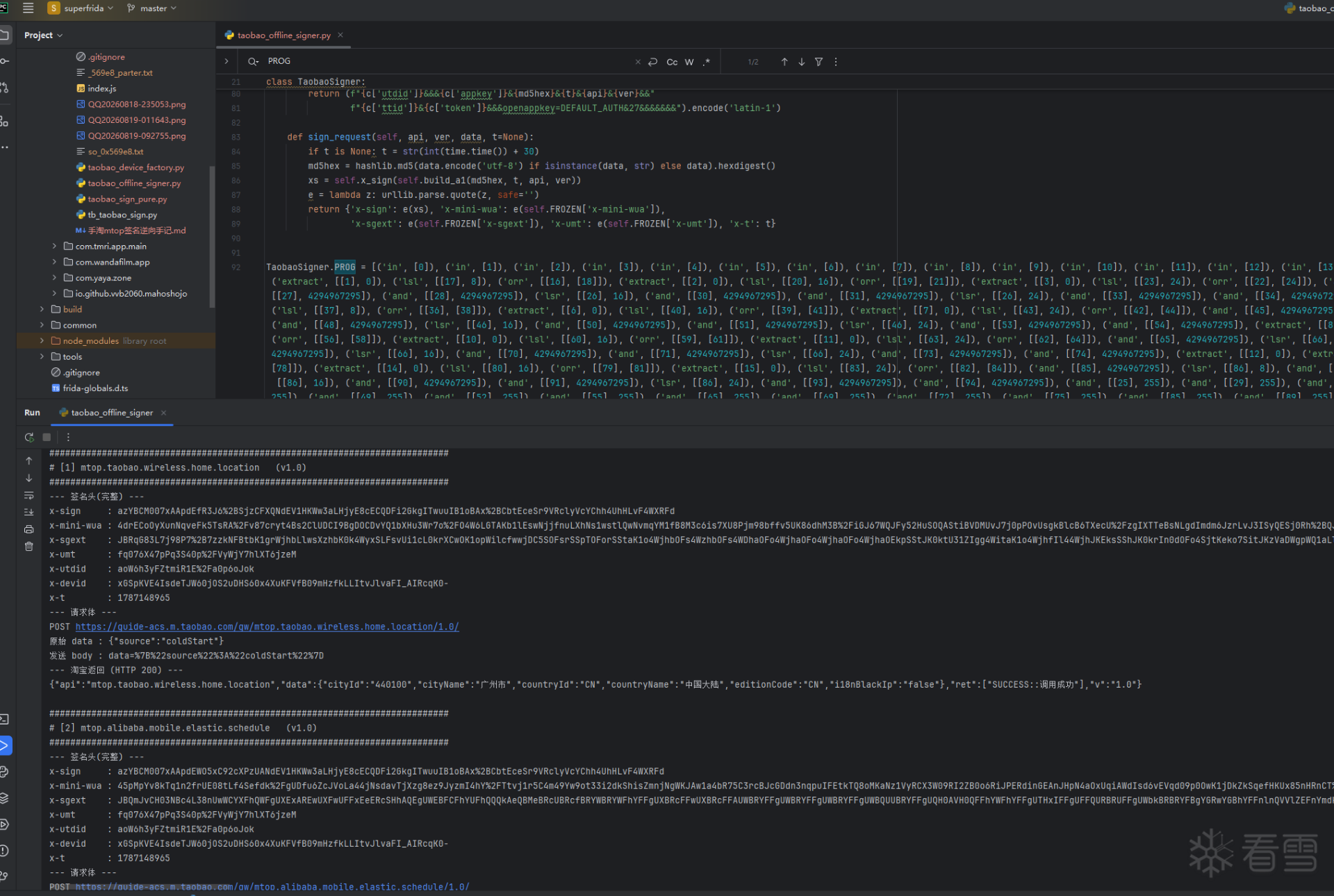The width and height of the screenshot is (1334, 896).
Task: Open Structure tool window icon
Action: coord(4,122)
